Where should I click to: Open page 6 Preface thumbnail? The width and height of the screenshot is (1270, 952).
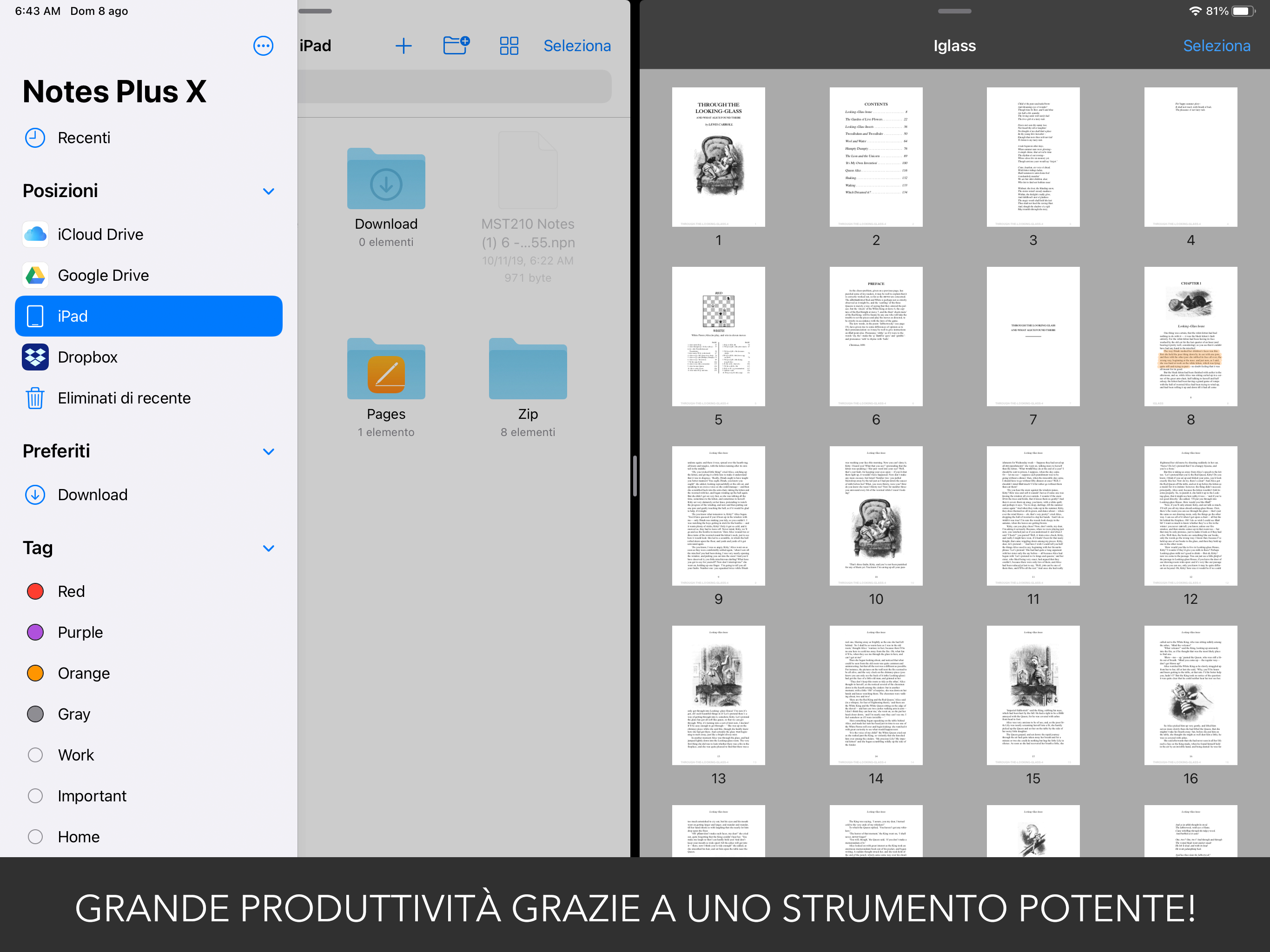[x=875, y=337]
